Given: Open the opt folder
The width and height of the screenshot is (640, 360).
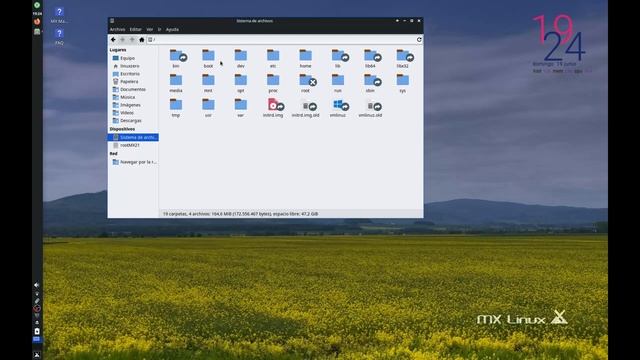Looking at the screenshot, I should (x=240, y=83).
